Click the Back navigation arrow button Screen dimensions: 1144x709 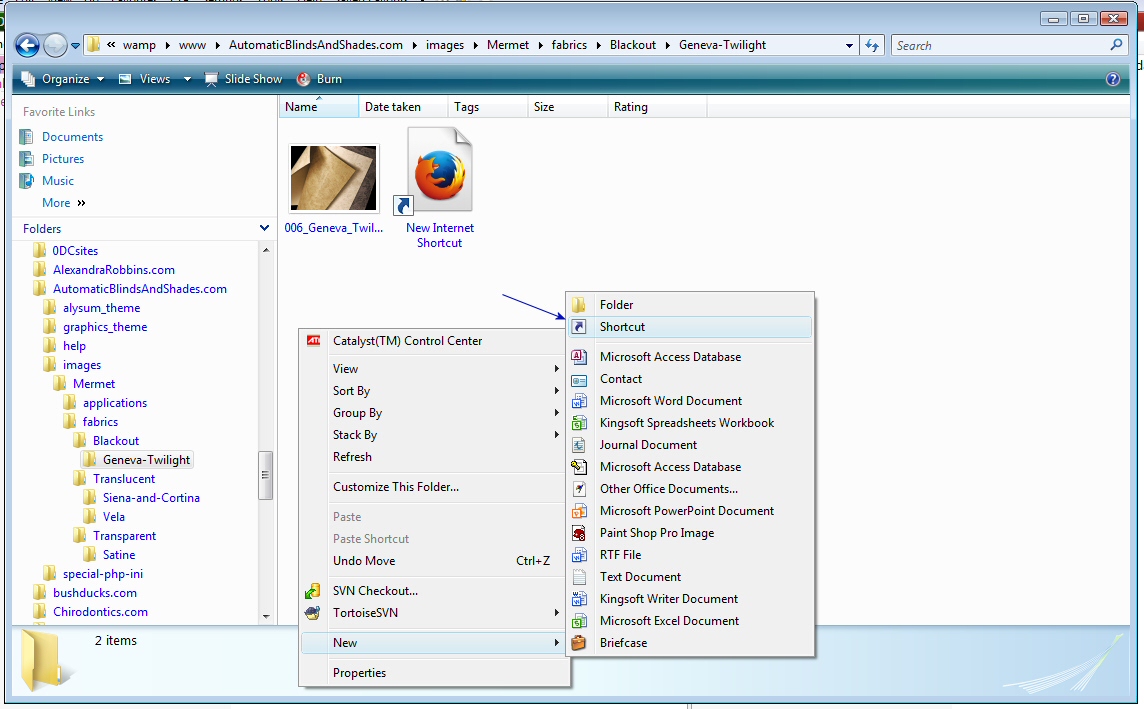click(x=27, y=45)
